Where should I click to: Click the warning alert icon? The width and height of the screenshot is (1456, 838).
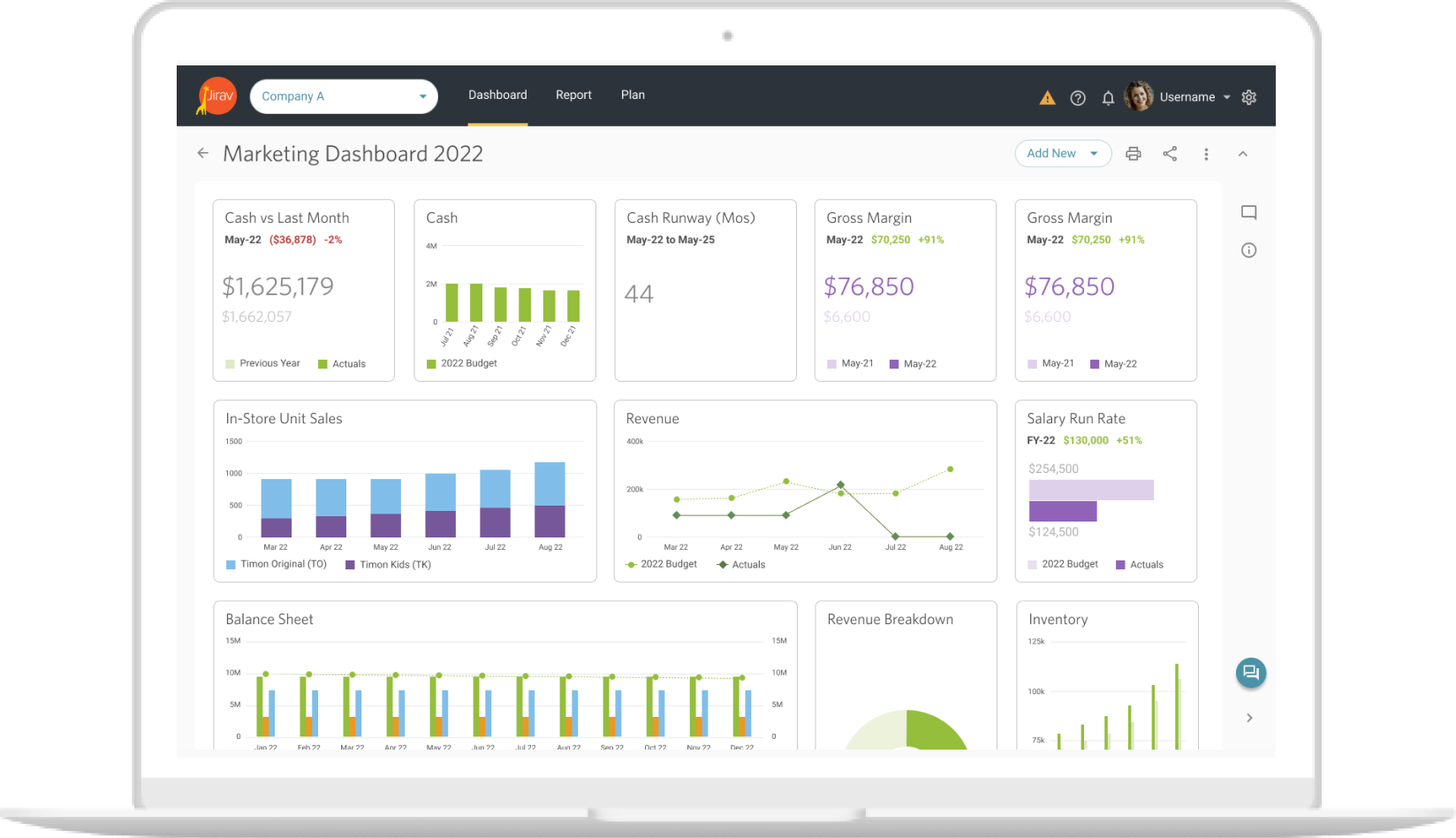coord(1048,97)
